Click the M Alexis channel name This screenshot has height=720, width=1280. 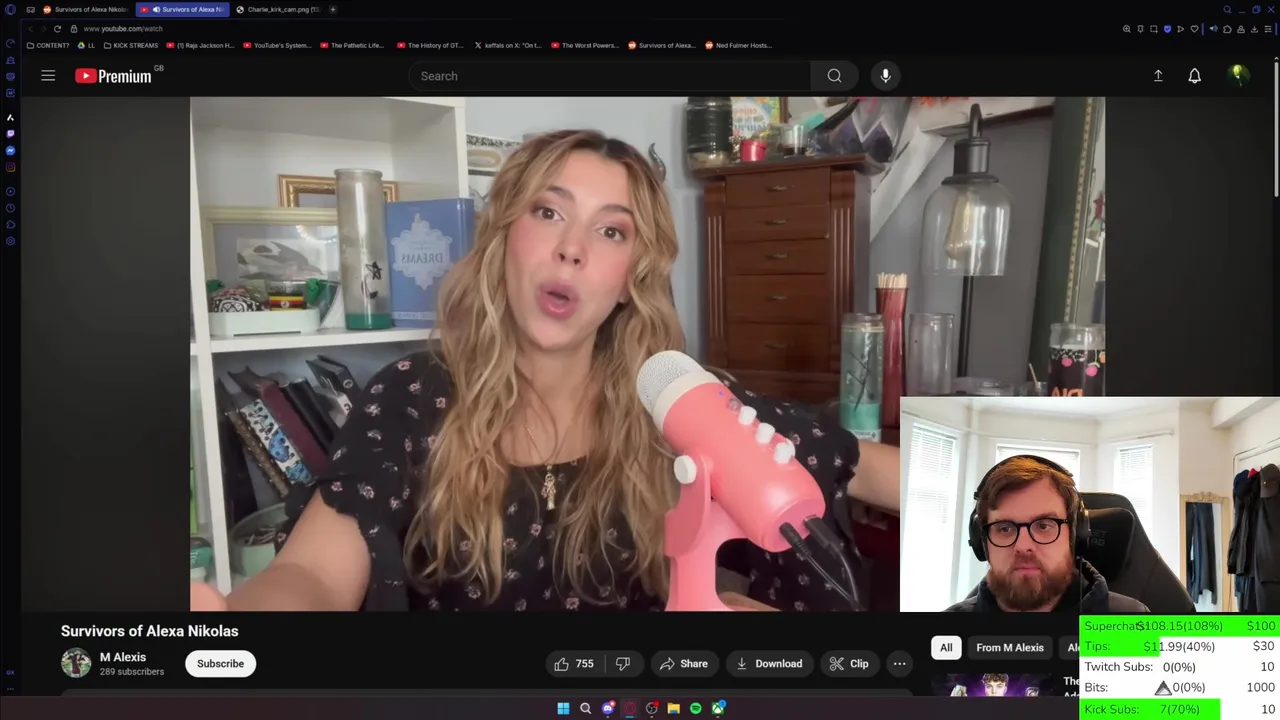pyautogui.click(x=123, y=657)
